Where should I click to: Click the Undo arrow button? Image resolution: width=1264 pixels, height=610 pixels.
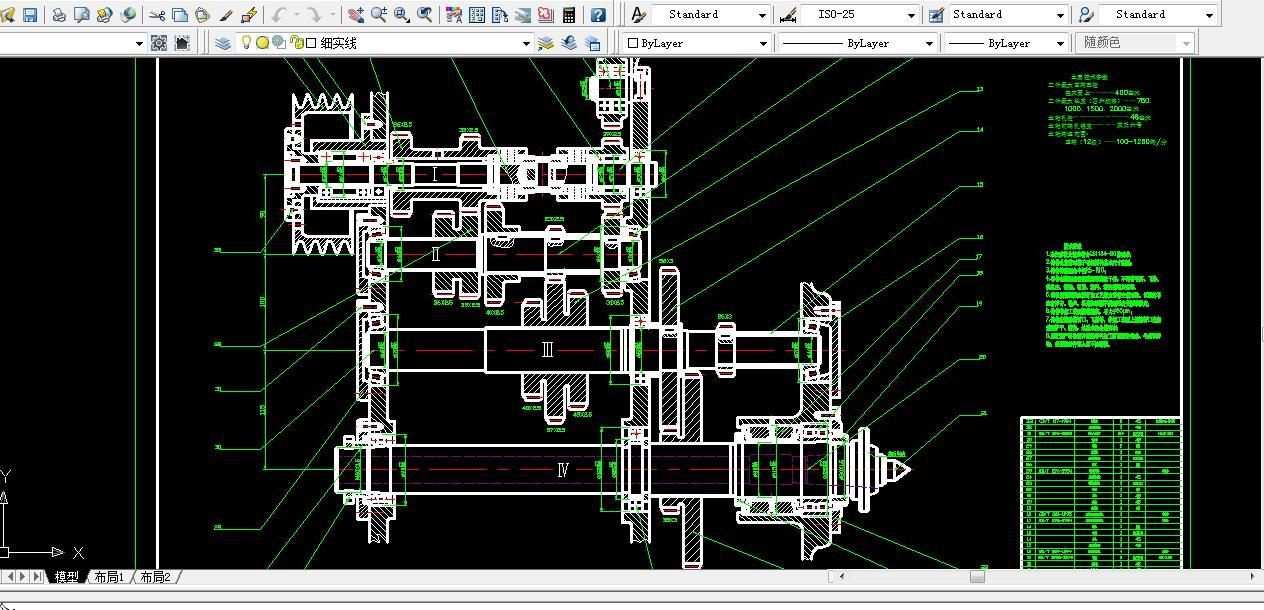pos(278,15)
